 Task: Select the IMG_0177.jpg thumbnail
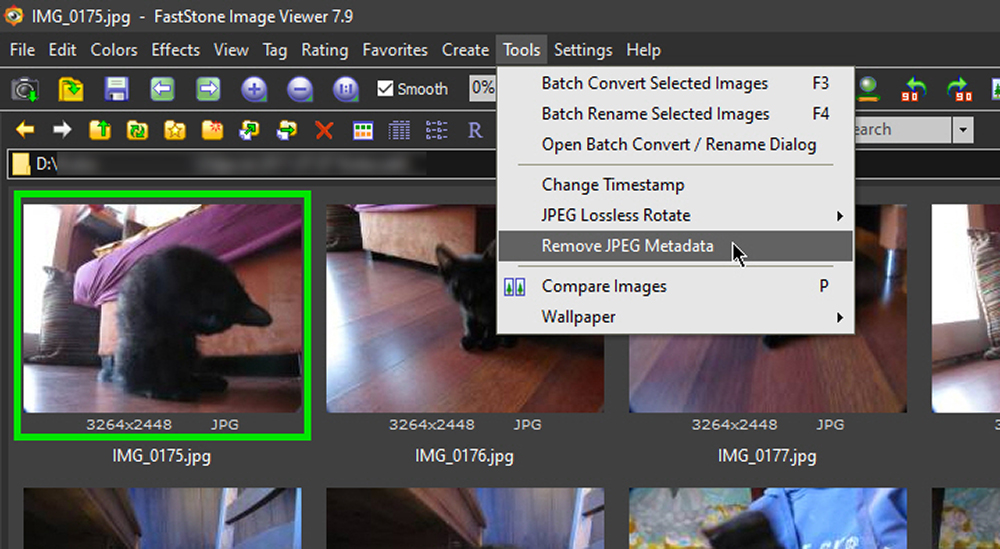tap(768, 309)
